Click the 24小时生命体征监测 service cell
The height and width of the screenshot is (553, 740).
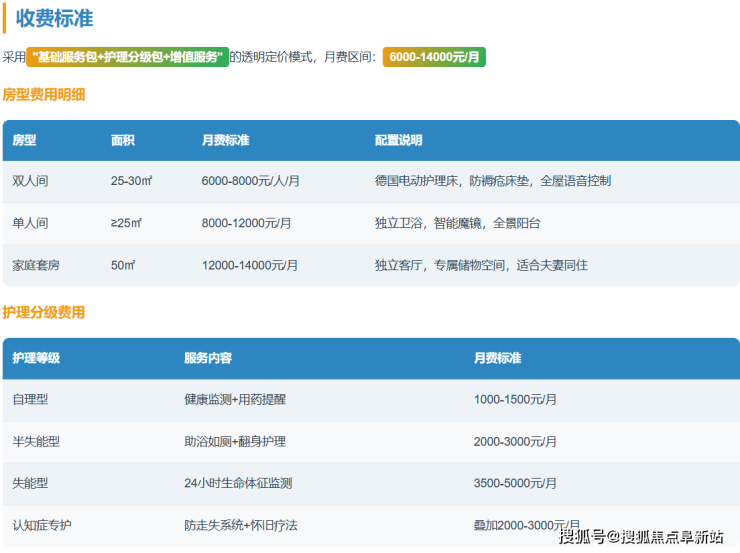tap(238, 483)
